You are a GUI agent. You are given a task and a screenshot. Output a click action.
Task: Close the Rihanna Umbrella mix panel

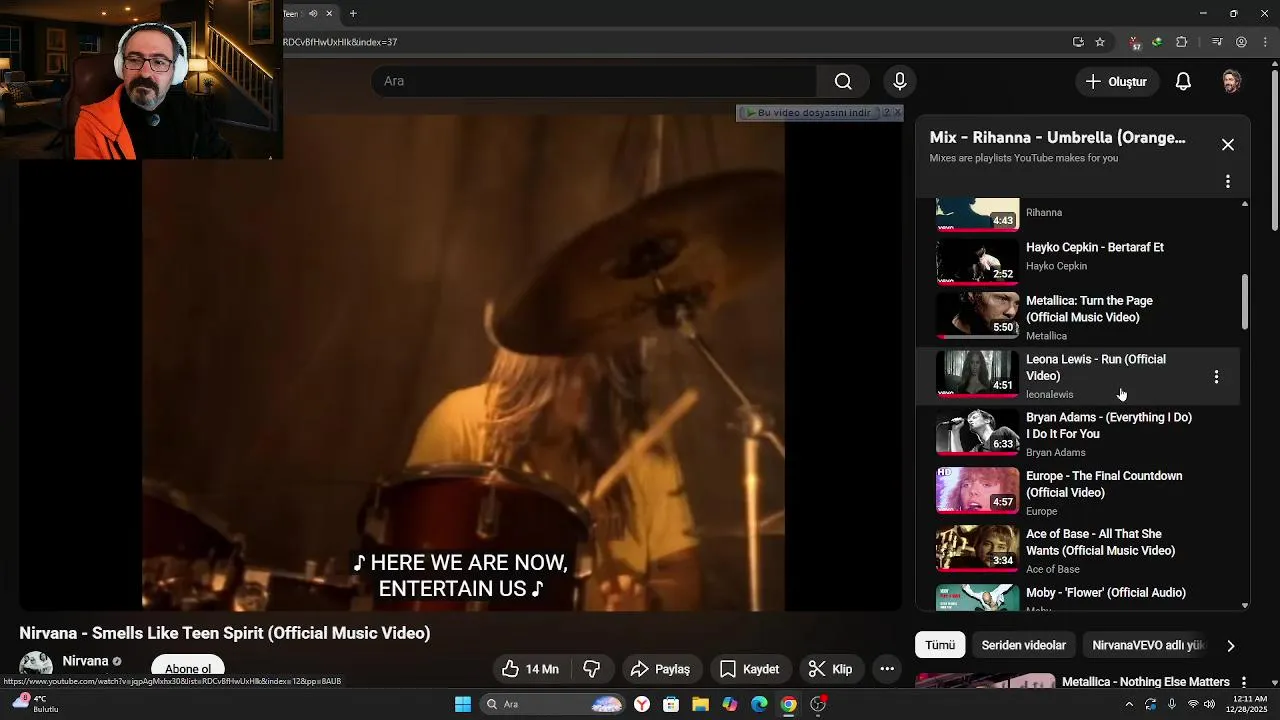[1228, 145]
